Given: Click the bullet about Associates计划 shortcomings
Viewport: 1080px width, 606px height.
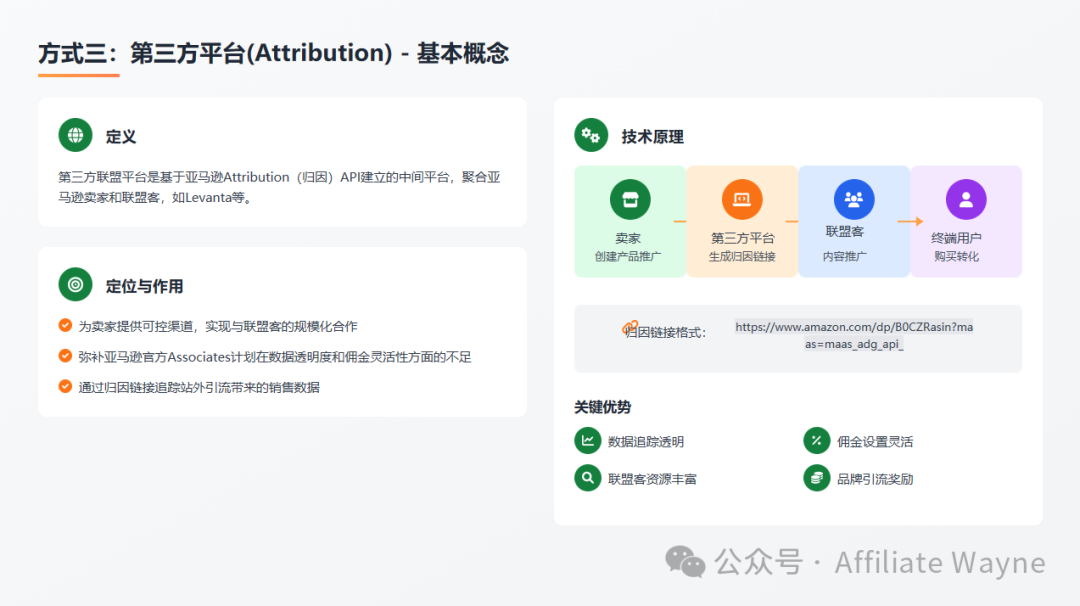Looking at the screenshot, I should [275, 357].
